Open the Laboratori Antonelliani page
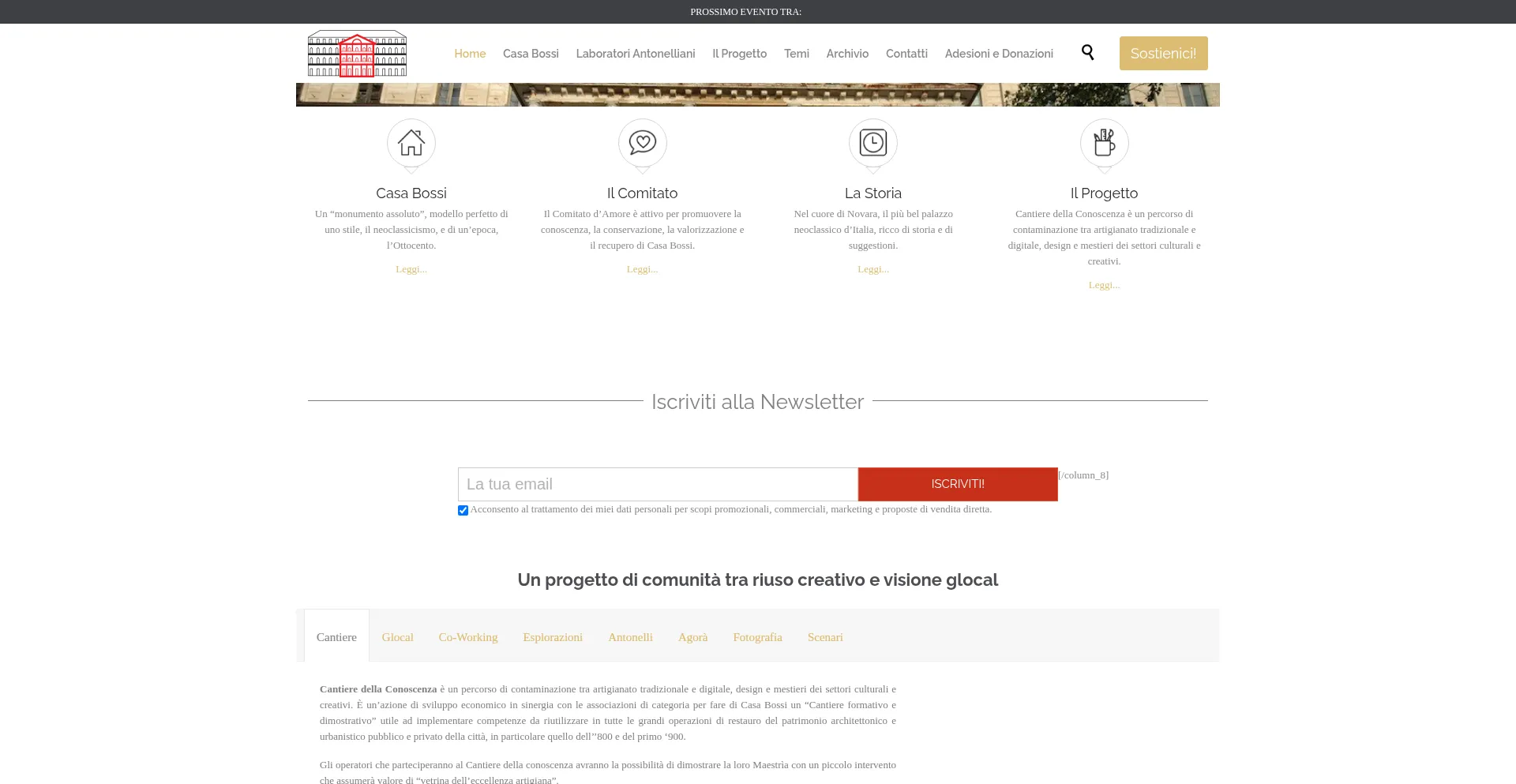 click(x=635, y=53)
